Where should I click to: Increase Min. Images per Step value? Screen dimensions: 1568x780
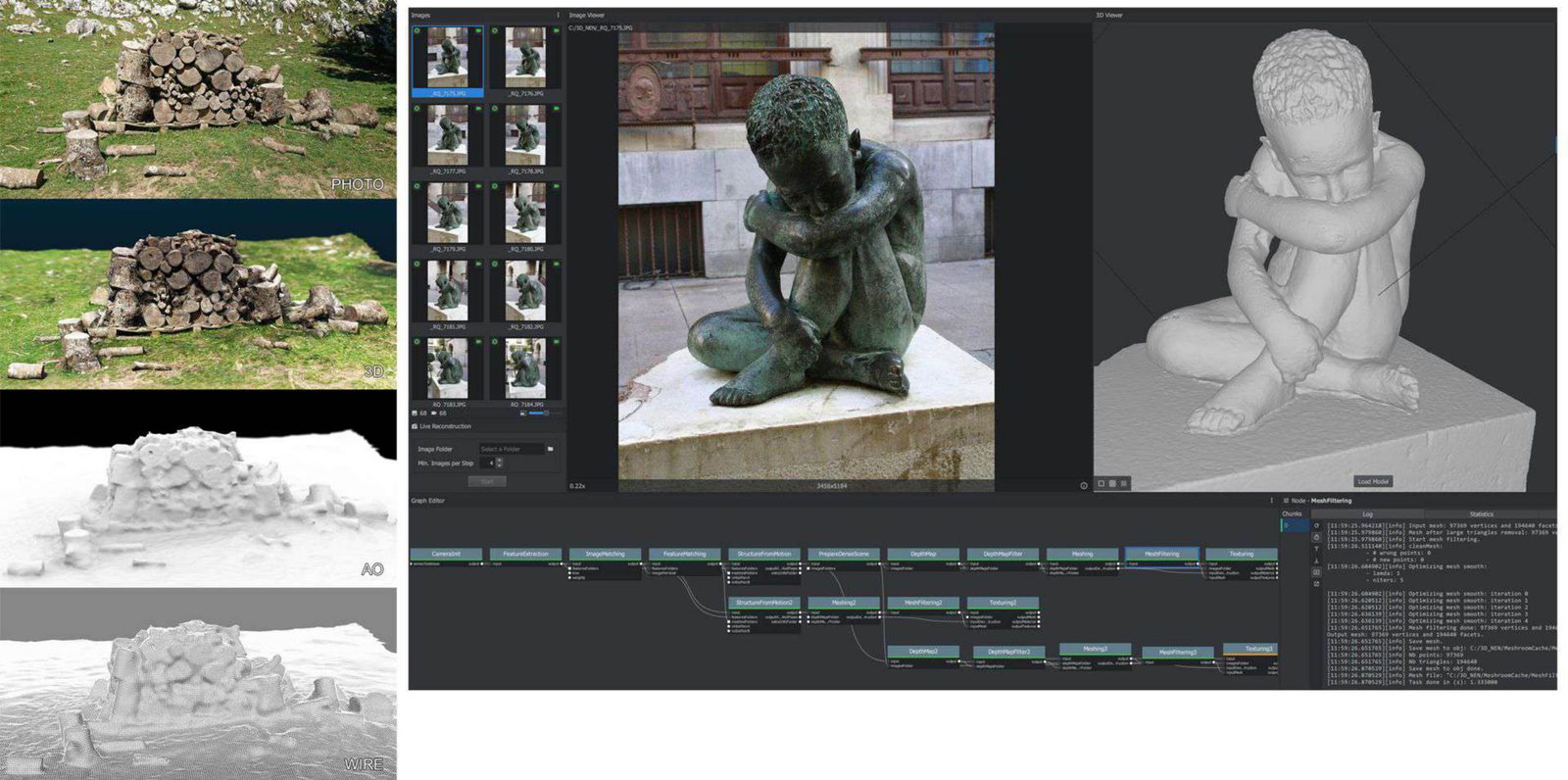(500, 461)
